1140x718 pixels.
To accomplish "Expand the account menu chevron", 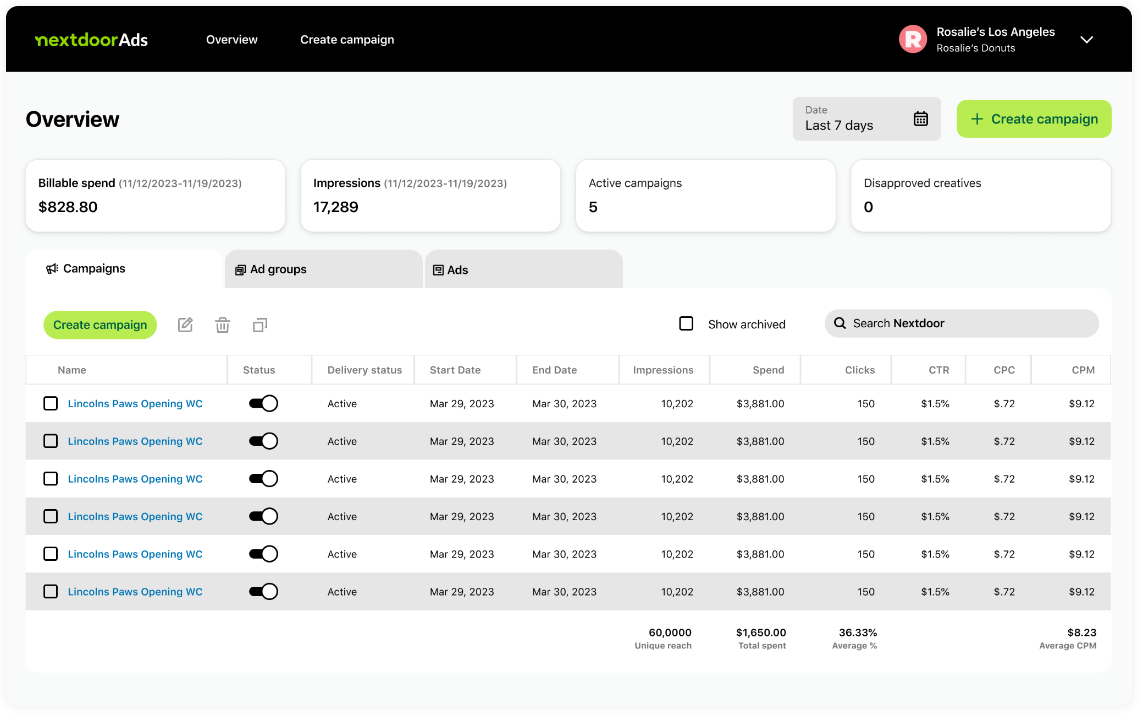I will [1086, 40].
